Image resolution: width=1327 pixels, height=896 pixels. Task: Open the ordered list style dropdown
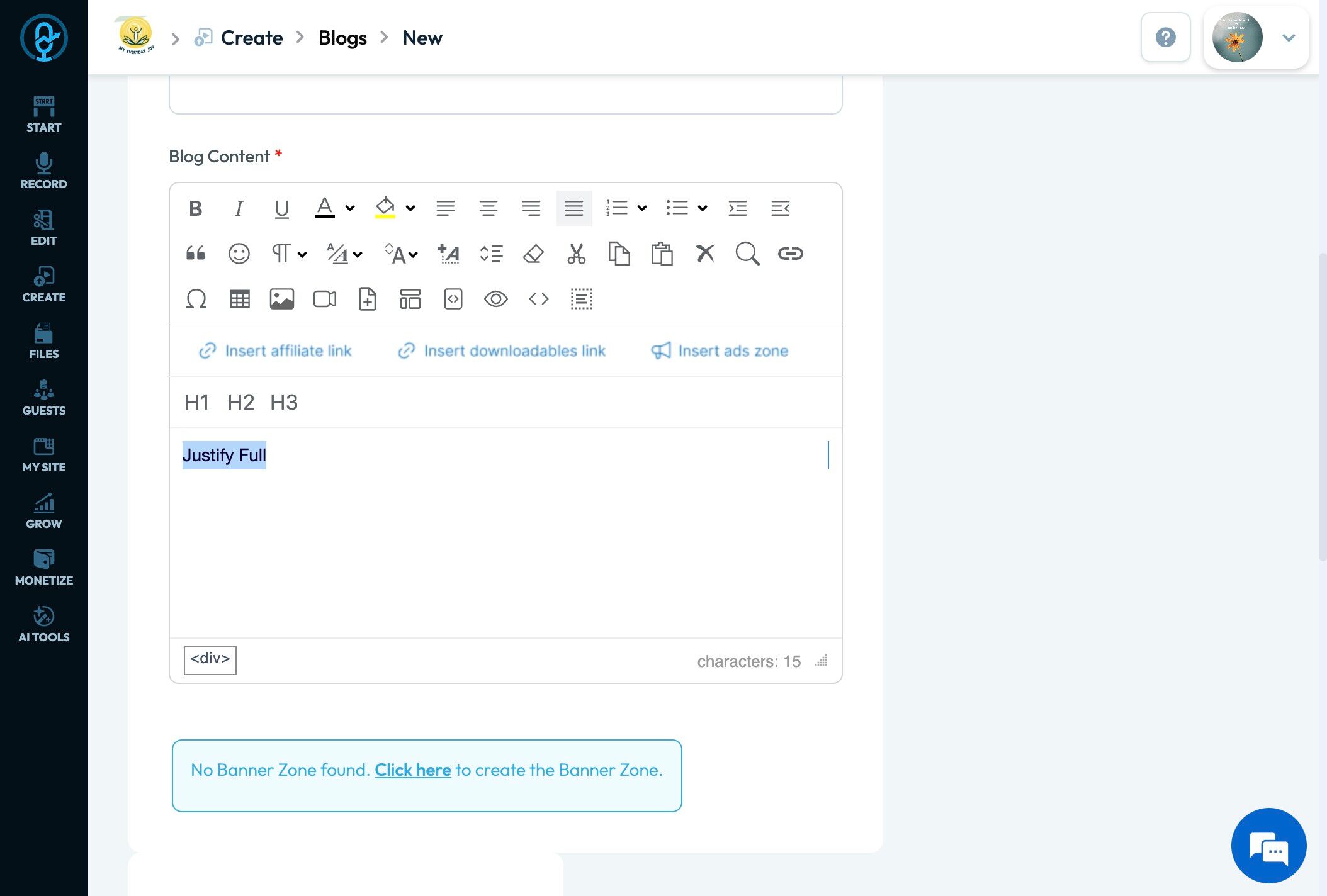(642, 208)
